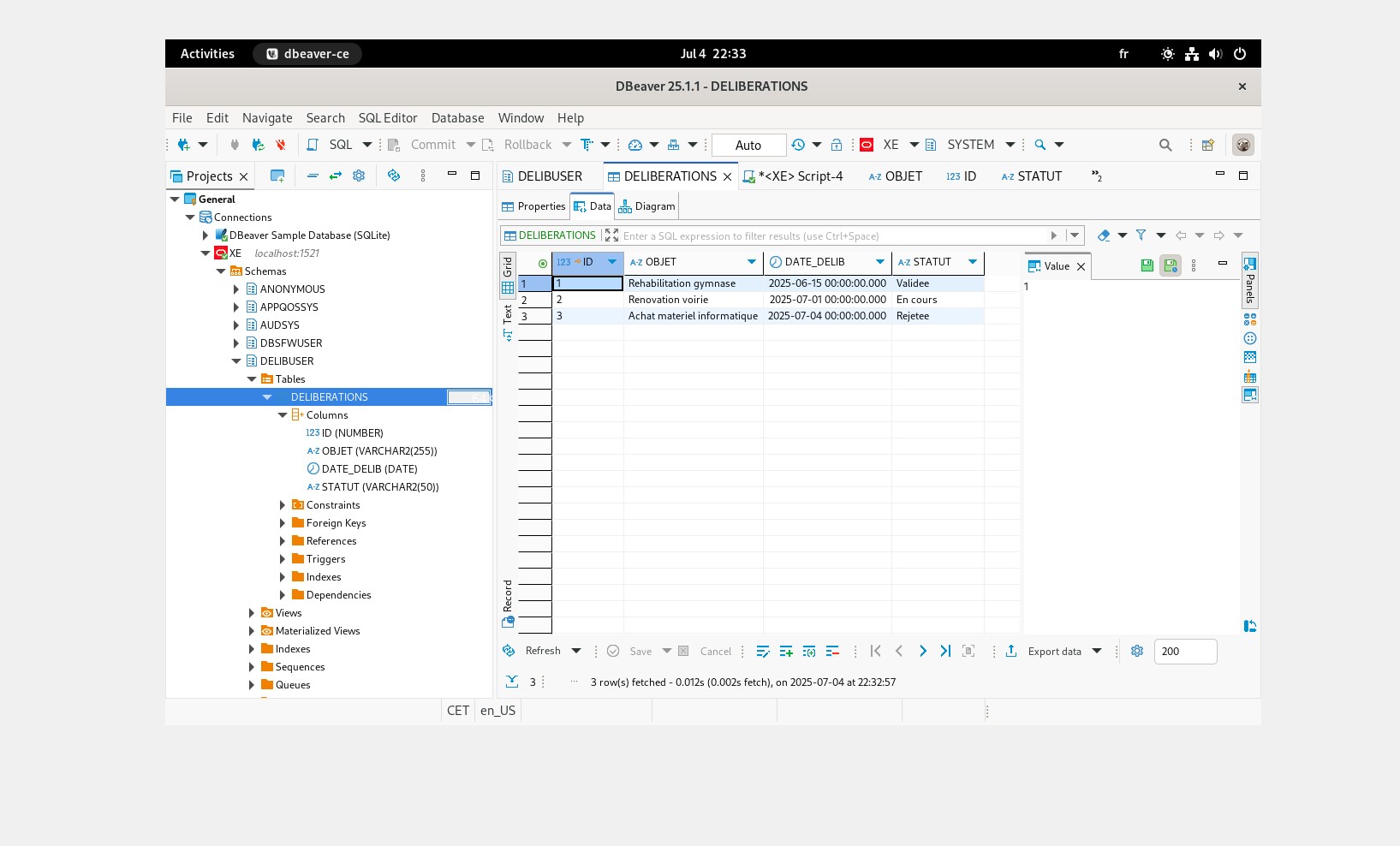Open the STATUT column sort dropdown
The image size is (1400, 846).
tap(973, 262)
